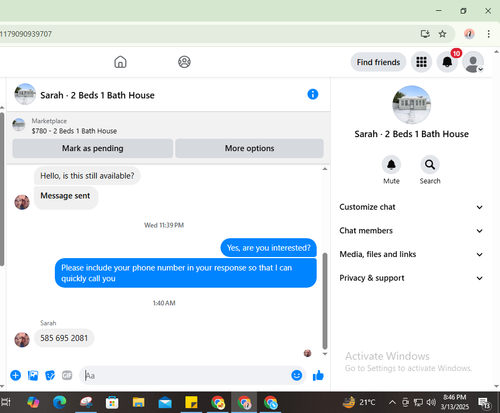This screenshot has width=500, height=413.
Task: Open the account profile avatar menu
Action: coord(473,62)
